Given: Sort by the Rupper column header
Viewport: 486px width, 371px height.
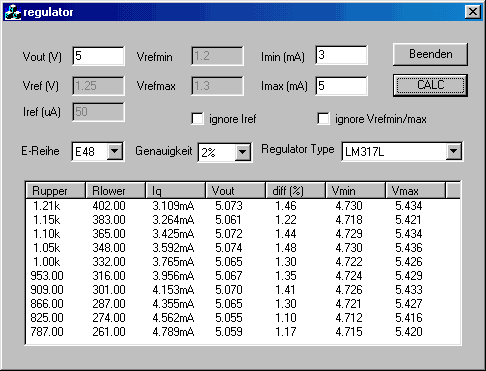Looking at the screenshot, I should [x=56, y=191].
